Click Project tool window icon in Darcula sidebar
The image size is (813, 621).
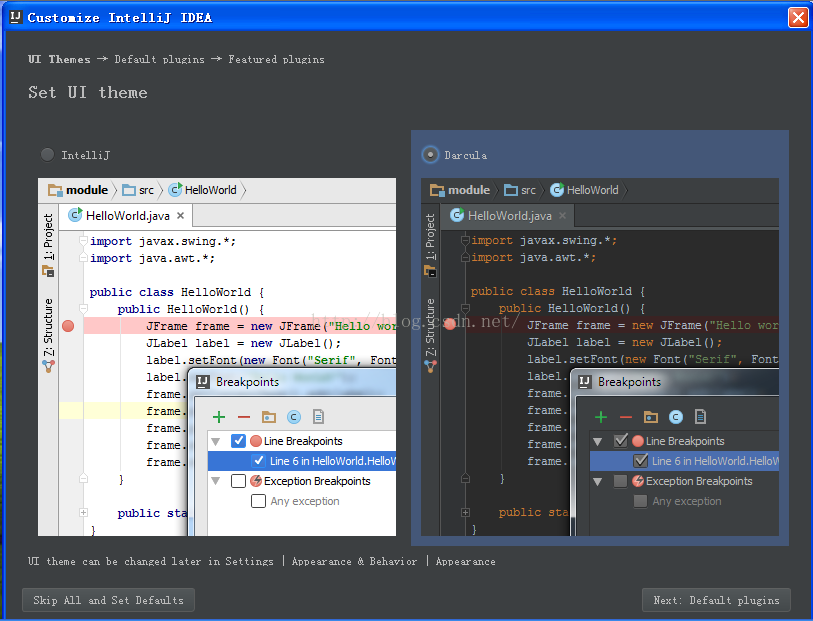[430, 271]
